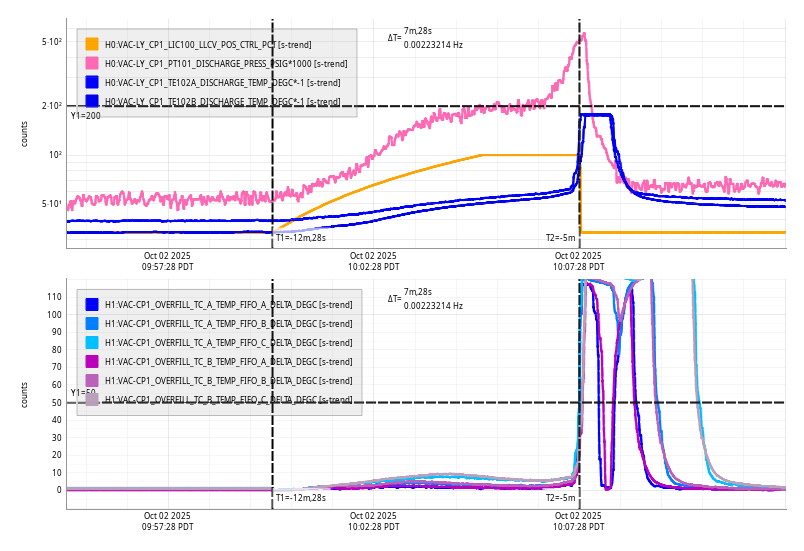
Task: Click the T1=-12m,28s cursor label in top plot
Action: (301, 238)
